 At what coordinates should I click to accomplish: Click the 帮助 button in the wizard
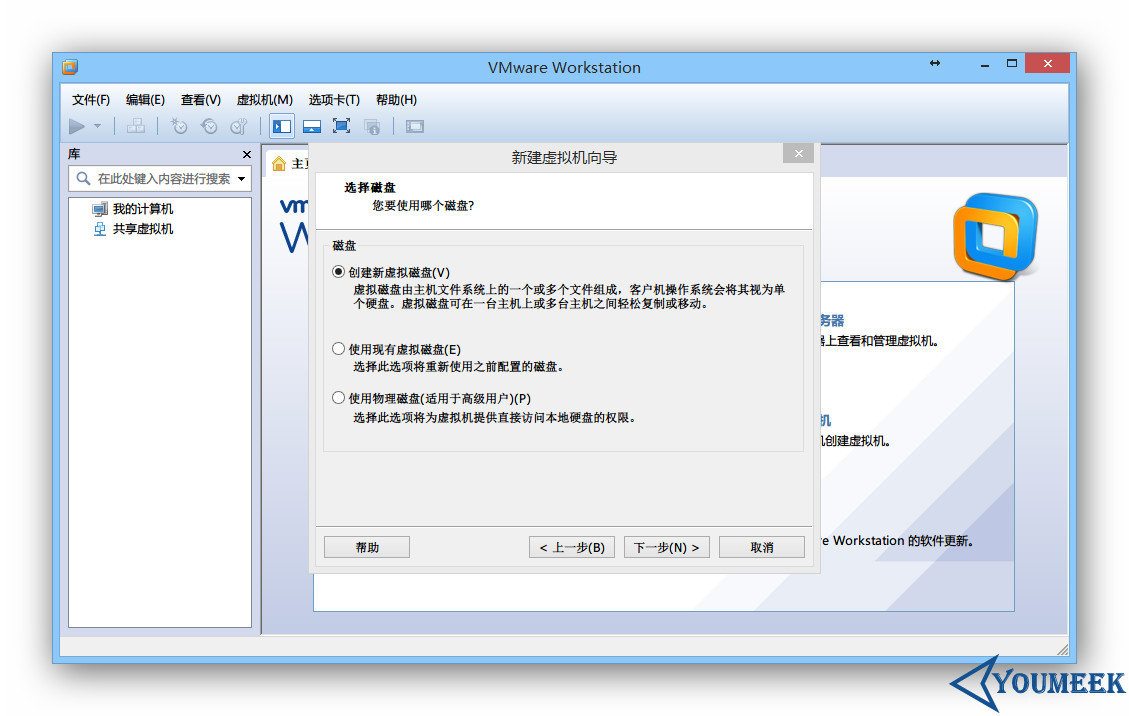tap(366, 546)
